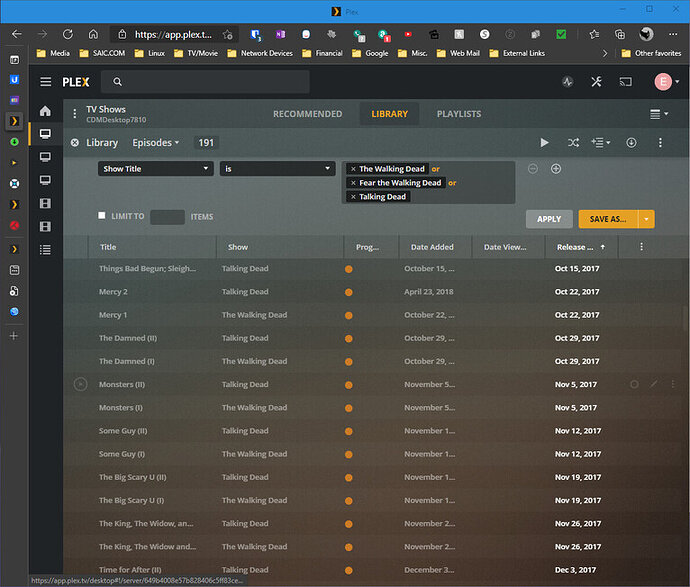Edit the Monsters (II) episode pencil icon
This screenshot has height=587, width=690.
pyautogui.click(x=654, y=384)
